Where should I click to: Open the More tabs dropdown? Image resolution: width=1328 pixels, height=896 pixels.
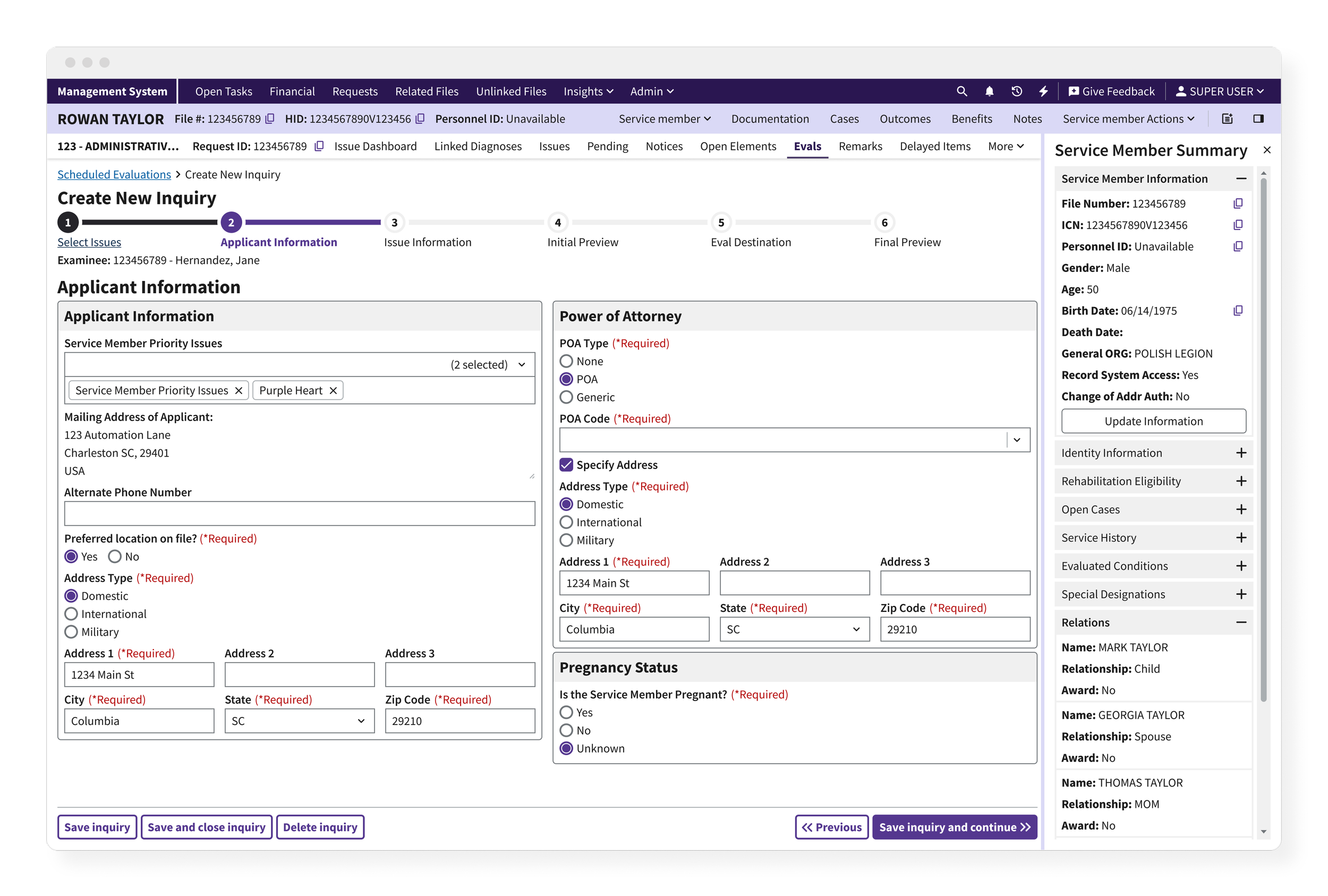(1005, 146)
